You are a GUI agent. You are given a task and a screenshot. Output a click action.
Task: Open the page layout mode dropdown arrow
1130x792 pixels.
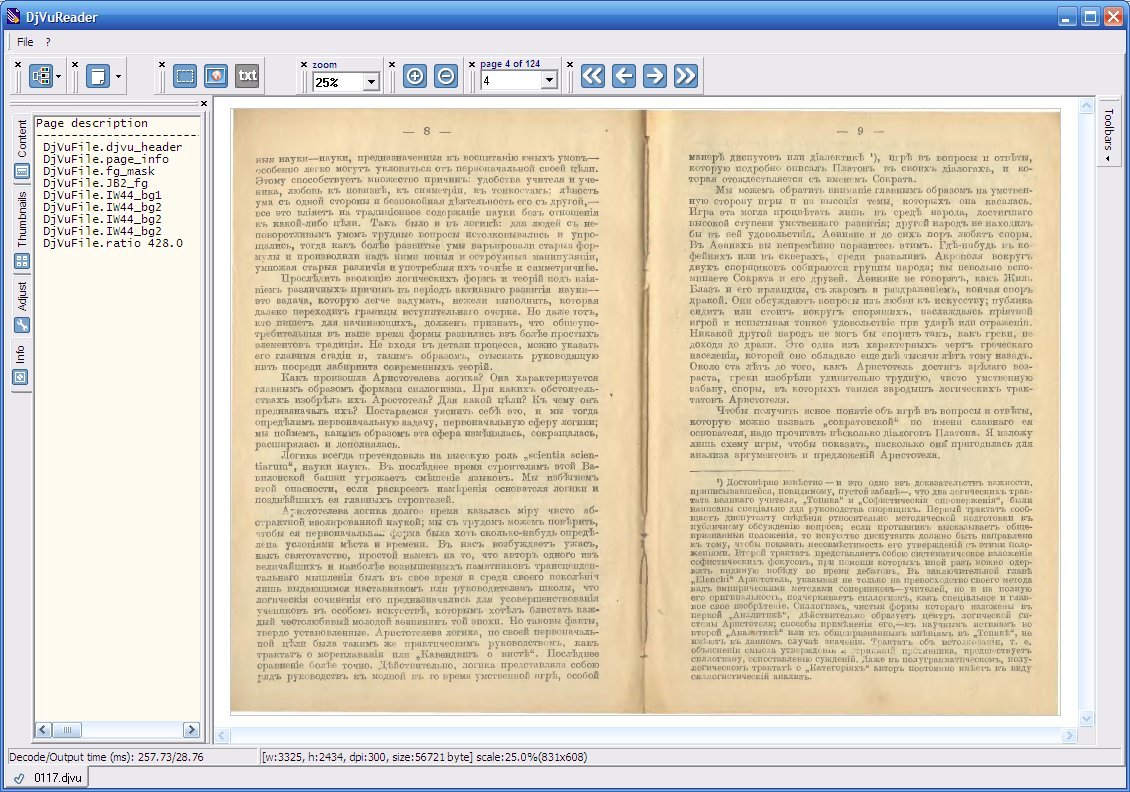[x=118, y=76]
